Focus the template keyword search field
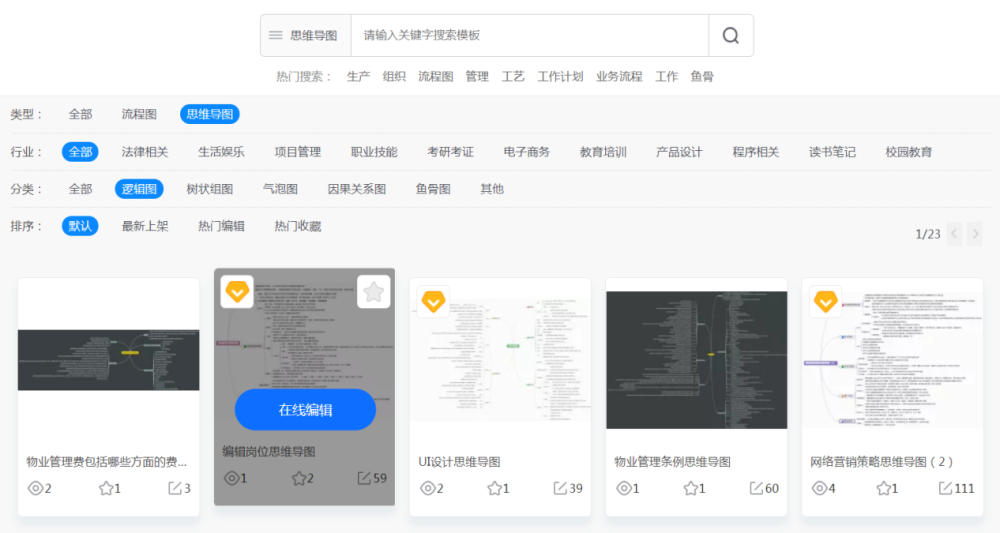1000x533 pixels. [530, 36]
